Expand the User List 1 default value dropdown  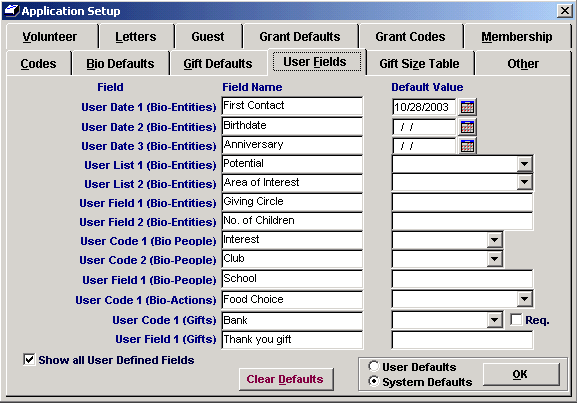pos(524,164)
